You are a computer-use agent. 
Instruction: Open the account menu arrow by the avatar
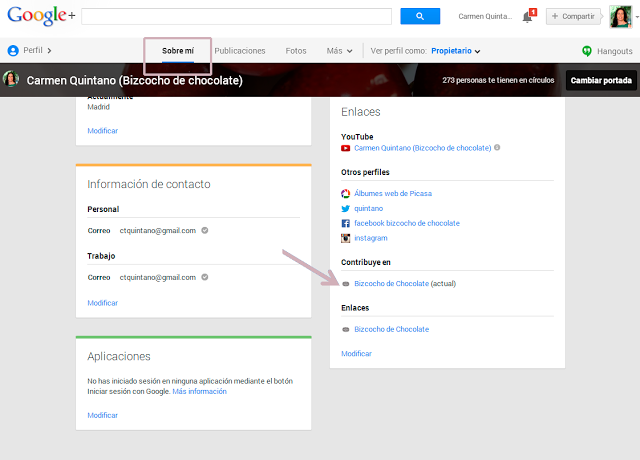(637, 17)
